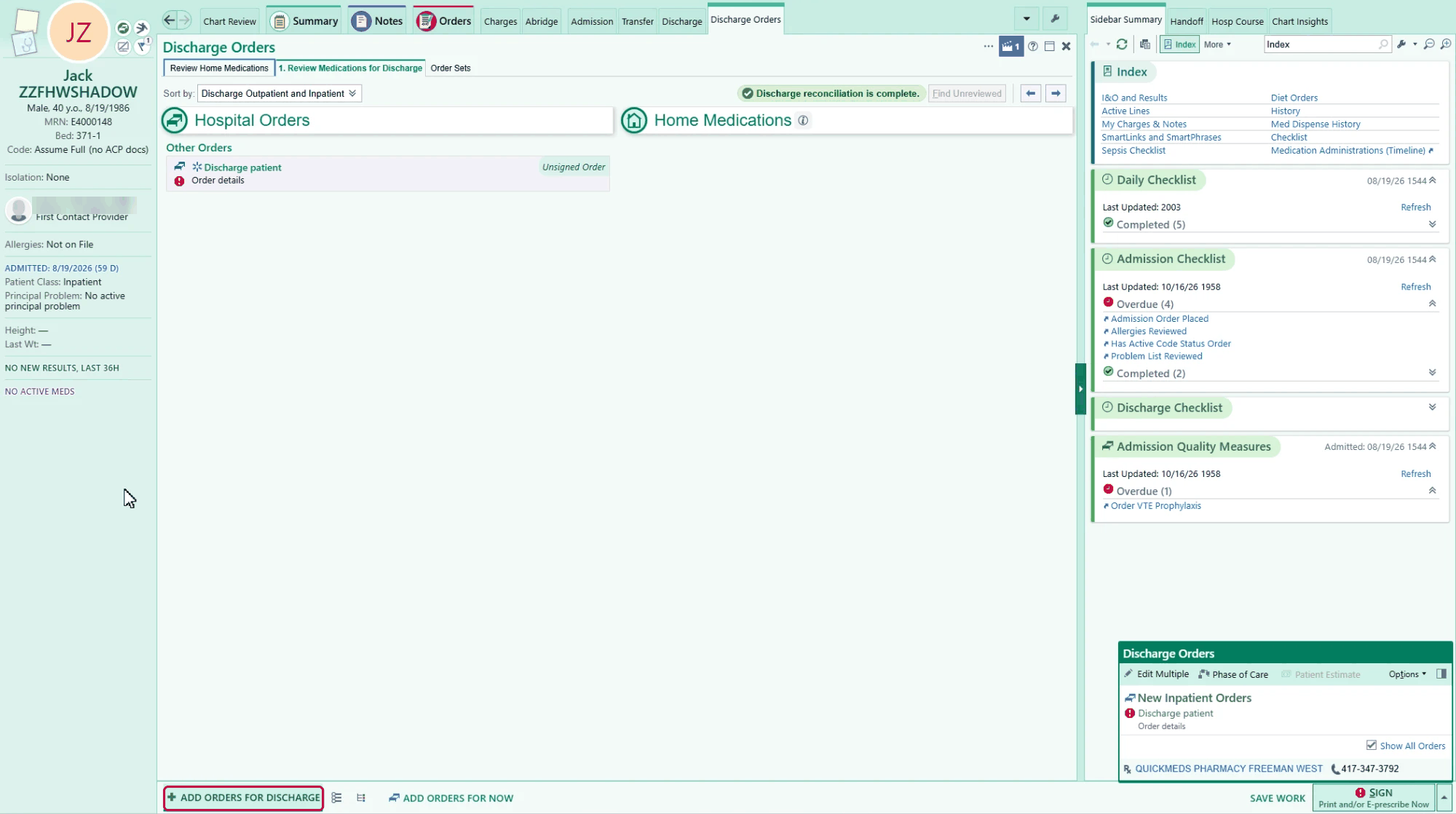Open the Sort by dropdown
The image size is (1456, 814).
click(279, 93)
